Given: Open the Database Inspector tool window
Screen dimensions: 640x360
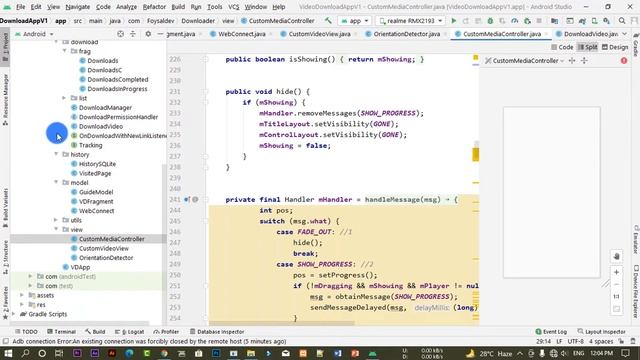Looking at the screenshot, I should [x=217, y=332].
